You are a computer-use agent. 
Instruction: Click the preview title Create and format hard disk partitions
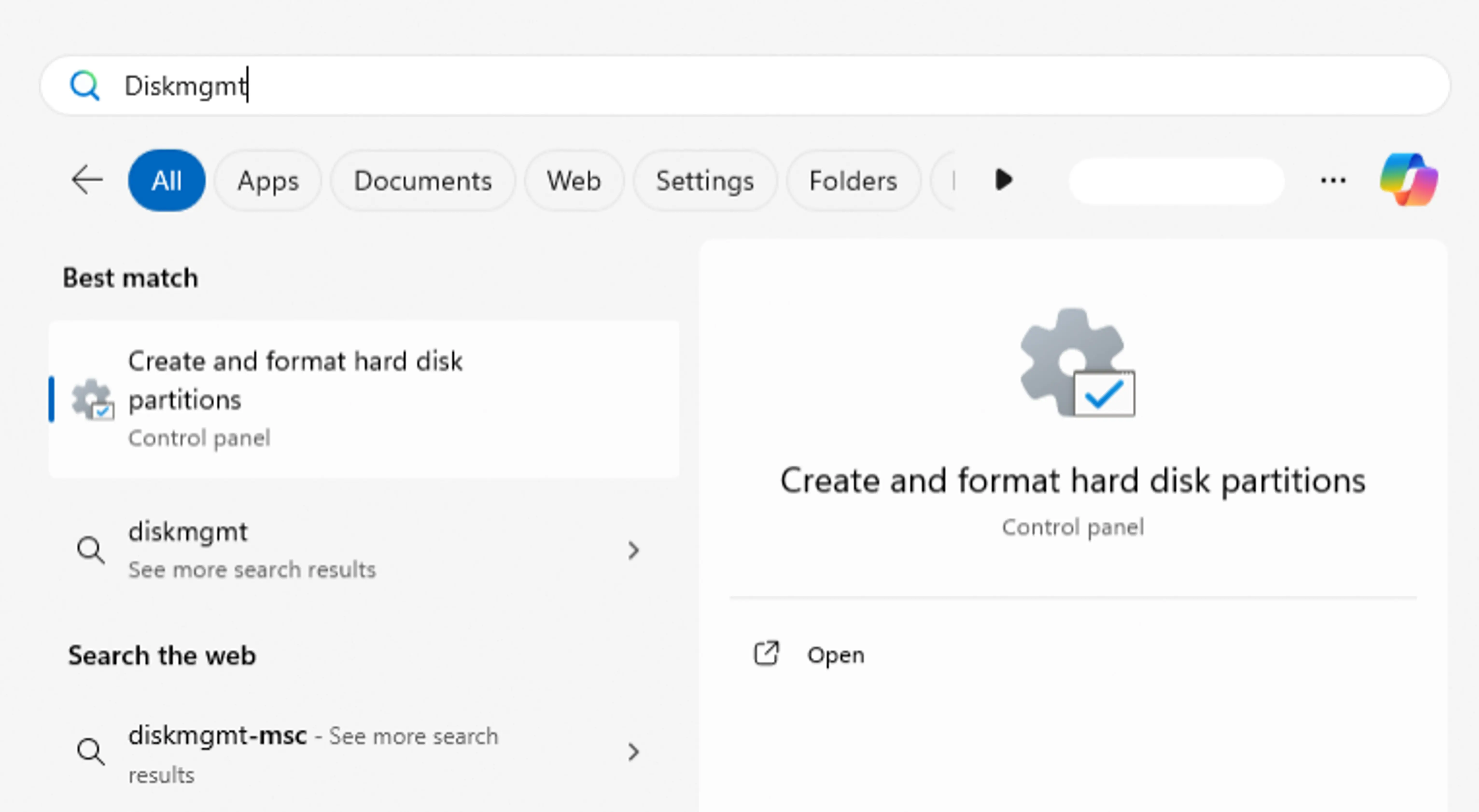[x=1072, y=480]
